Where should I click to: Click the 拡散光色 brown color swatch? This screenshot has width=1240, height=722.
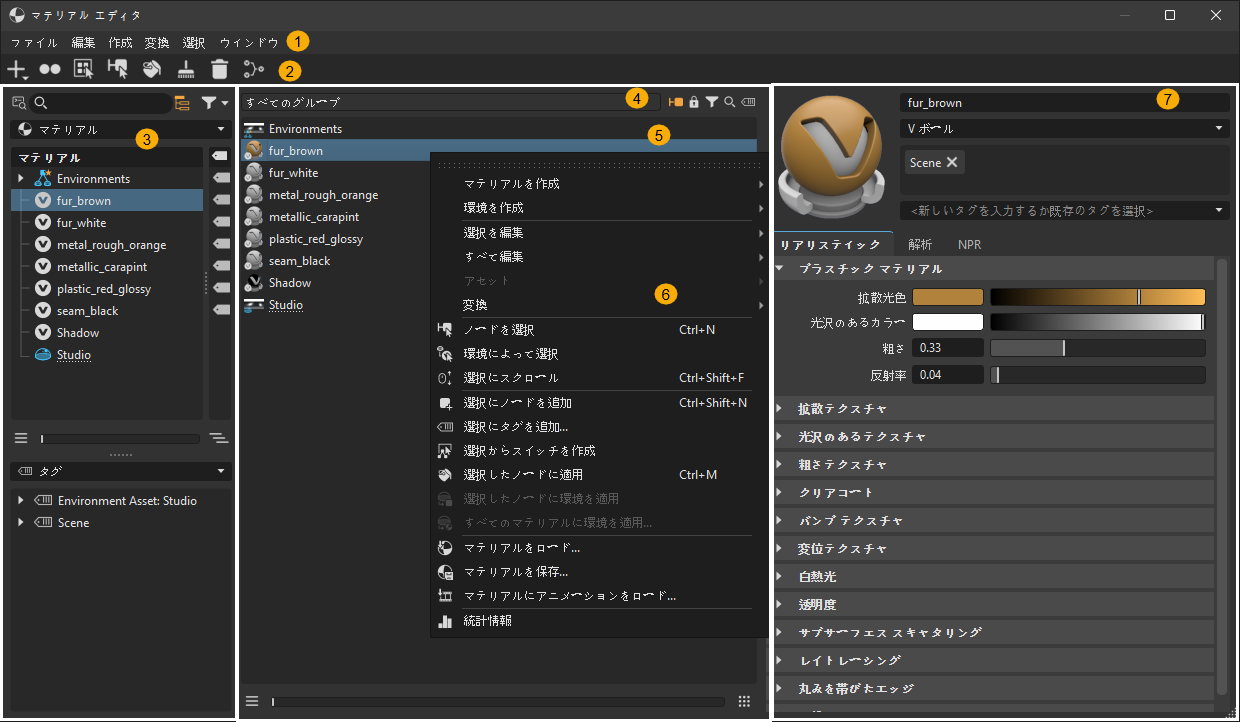coord(948,297)
